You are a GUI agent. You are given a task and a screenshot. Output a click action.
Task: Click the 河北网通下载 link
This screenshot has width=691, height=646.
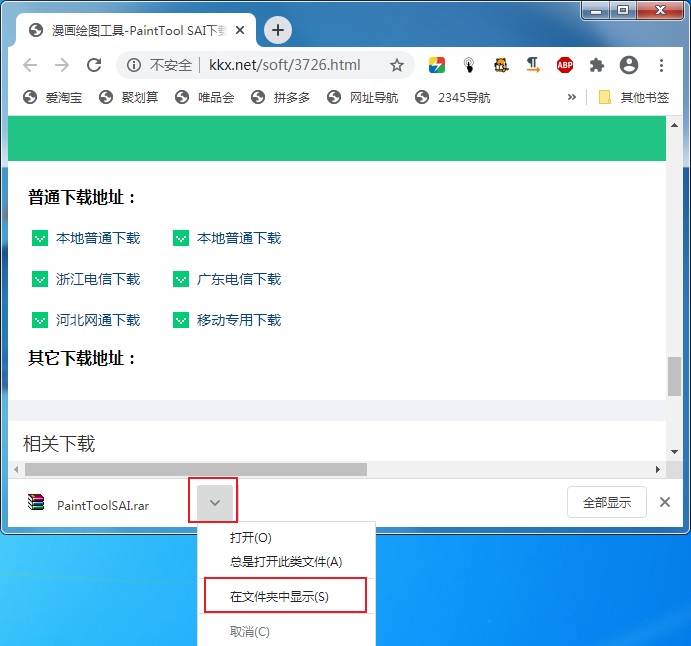pos(98,320)
